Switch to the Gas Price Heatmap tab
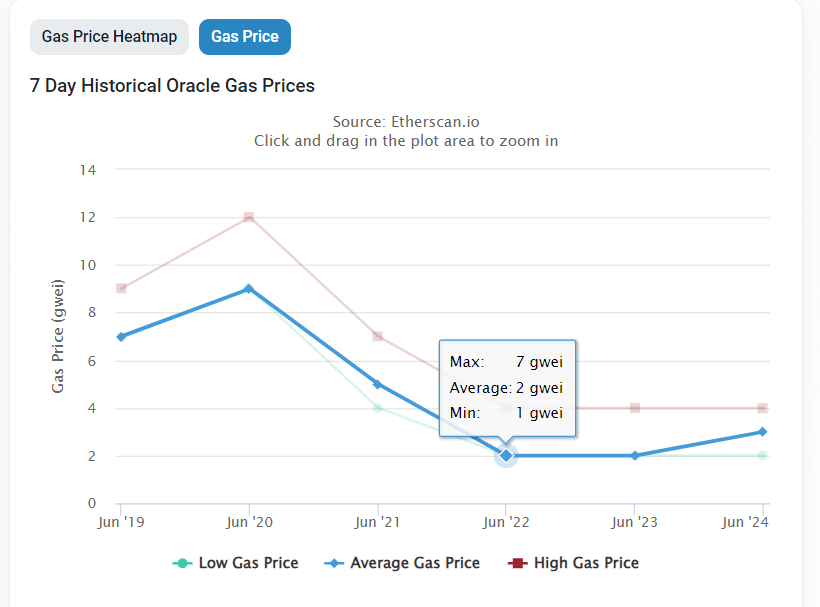This screenshot has height=607, width=820. pos(109,37)
